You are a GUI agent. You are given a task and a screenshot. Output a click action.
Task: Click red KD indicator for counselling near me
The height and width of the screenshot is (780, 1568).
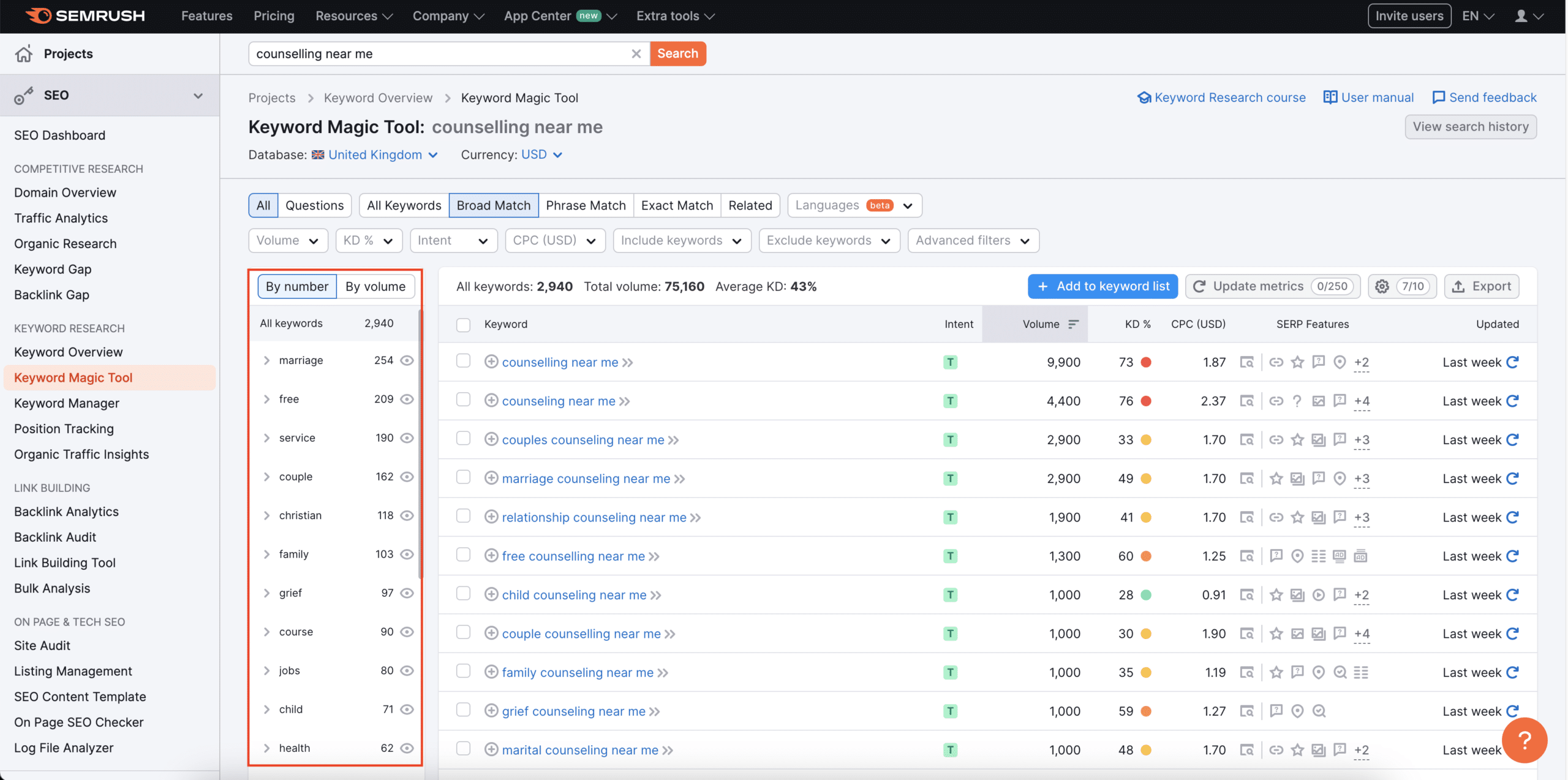coord(1146,362)
